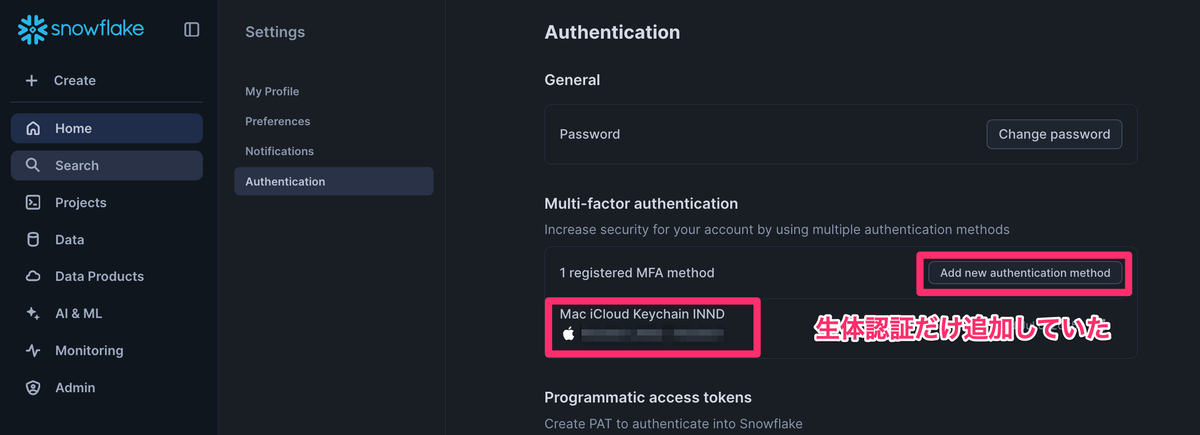Click the plus icon beside Create

32,80
